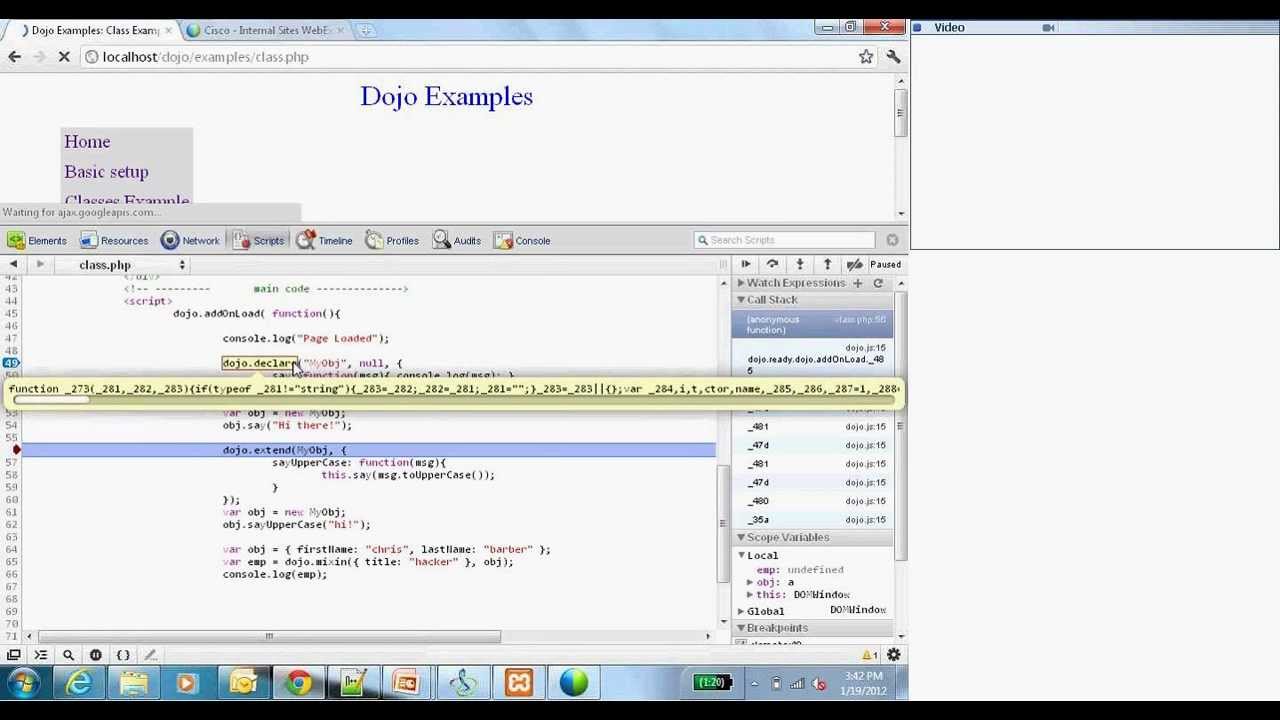Screen dimensions: 1280x720
Task: Select dojo.ready.dojo.addOnLoad call frame
Action: (x=814, y=359)
